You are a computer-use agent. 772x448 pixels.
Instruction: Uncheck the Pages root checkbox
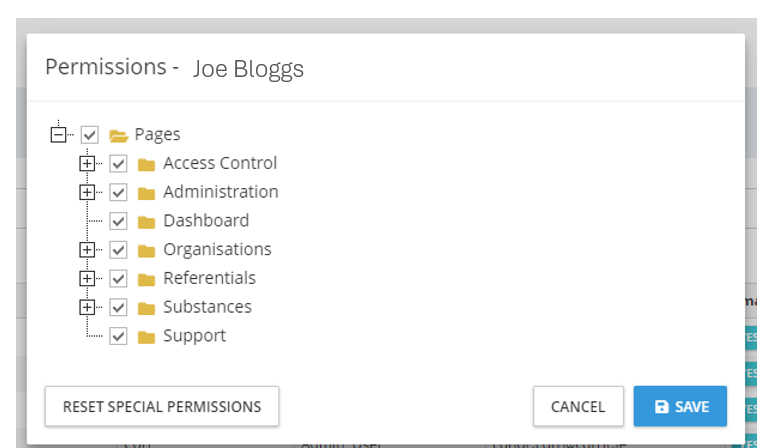(90, 135)
